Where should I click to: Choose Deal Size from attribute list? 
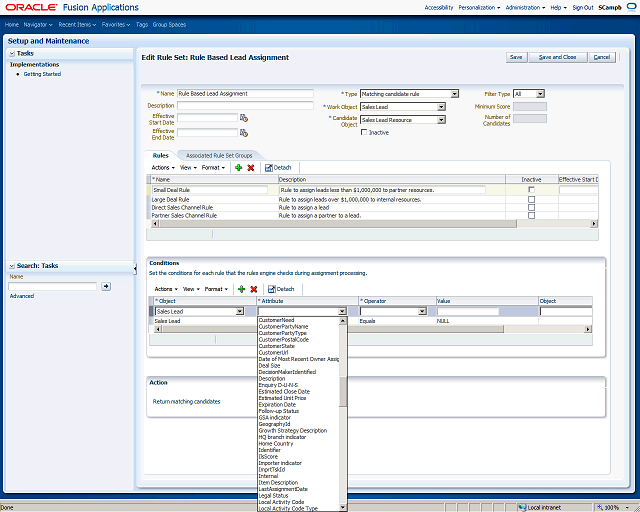click(269, 365)
